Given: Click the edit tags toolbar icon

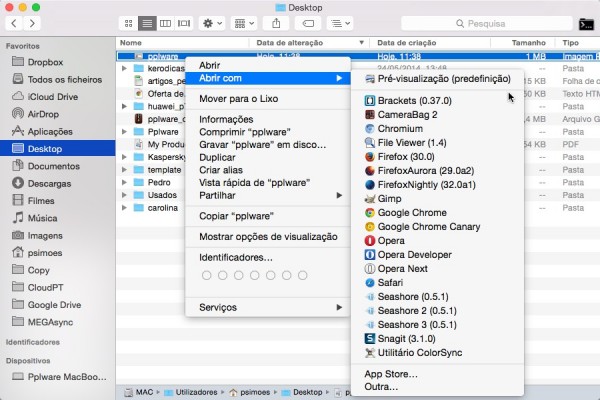Looking at the screenshot, I should [x=308, y=24].
